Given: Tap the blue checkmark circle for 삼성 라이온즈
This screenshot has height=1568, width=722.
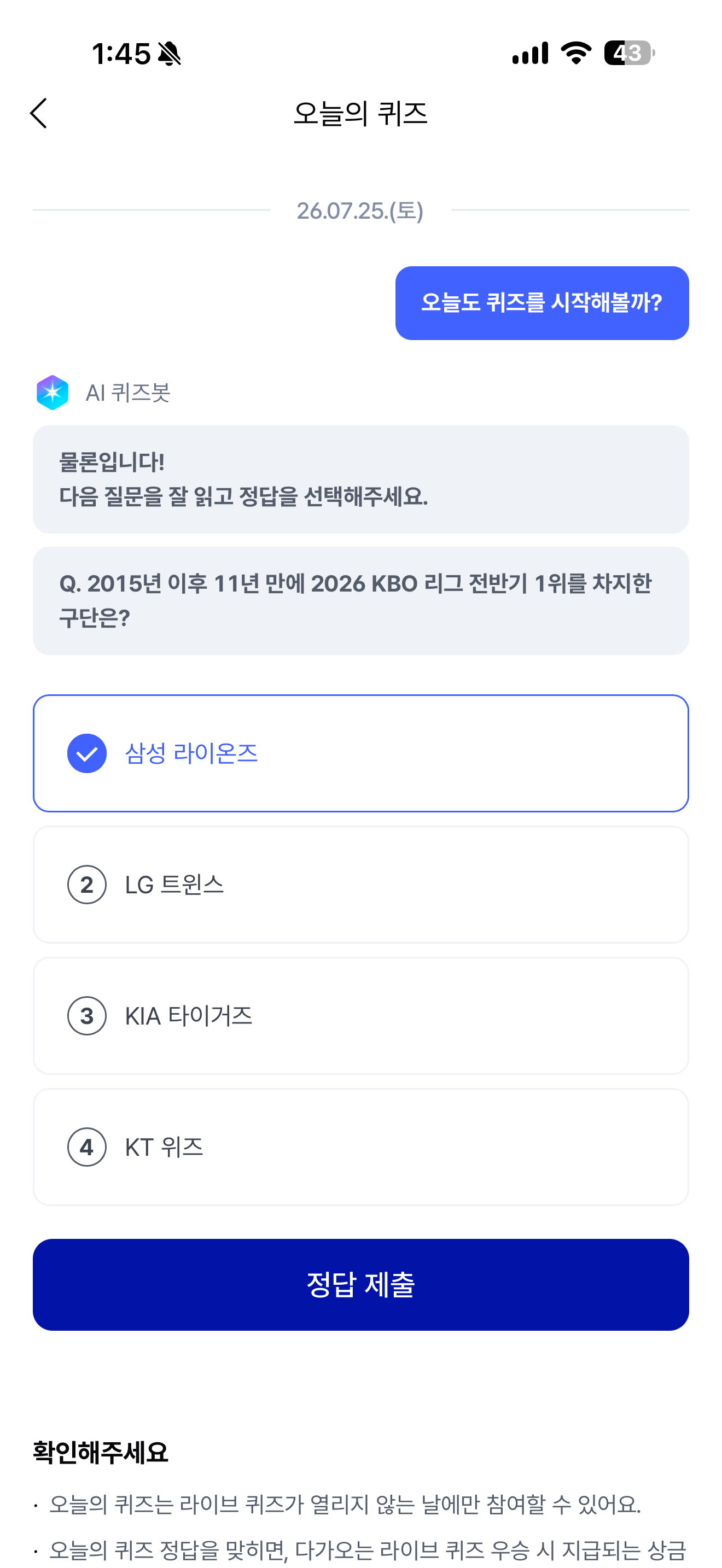Looking at the screenshot, I should click(87, 753).
